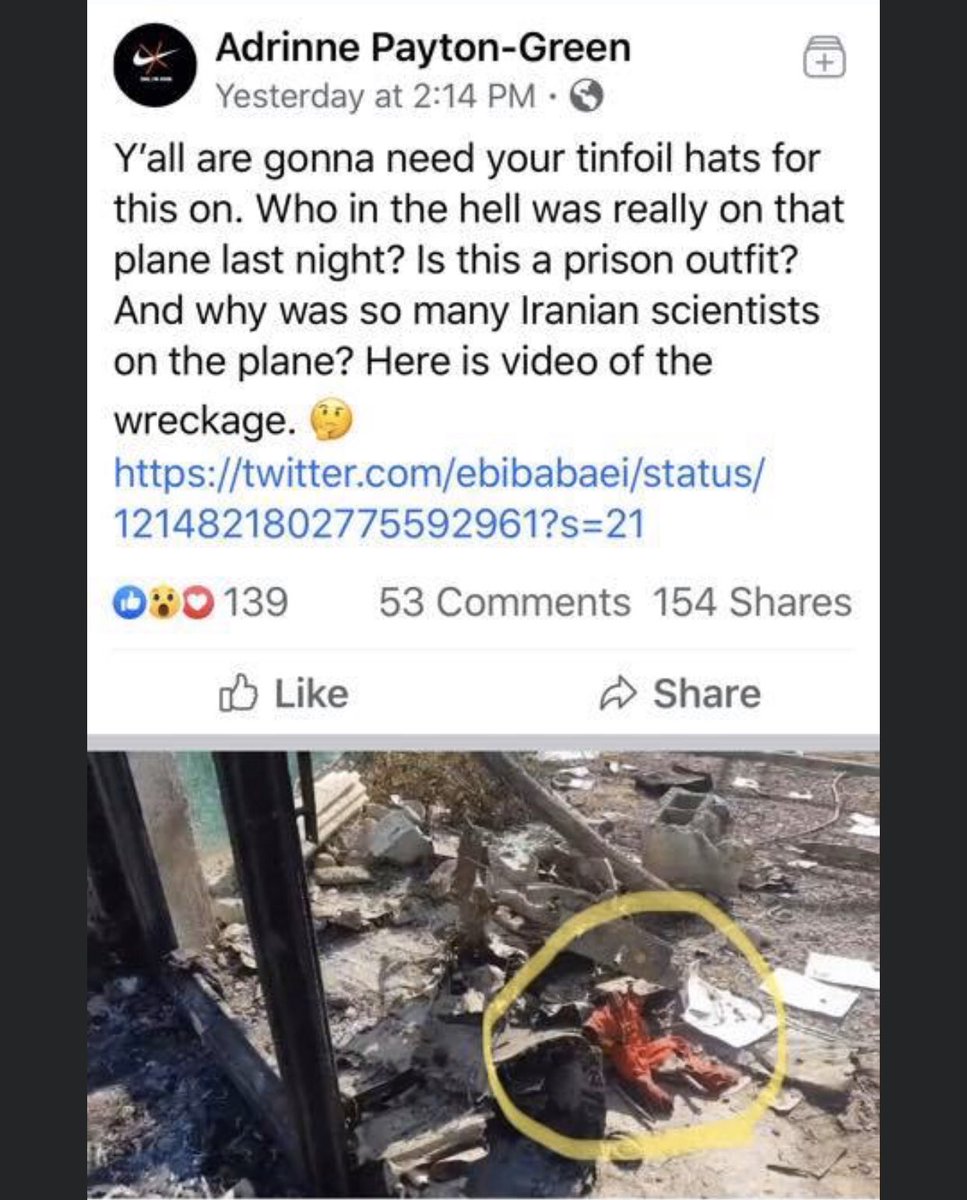Image resolution: width=967 pixels, height=1200 pixels.
Task: Click the public globe privacy icon
Action: click(x=587, y=96)
